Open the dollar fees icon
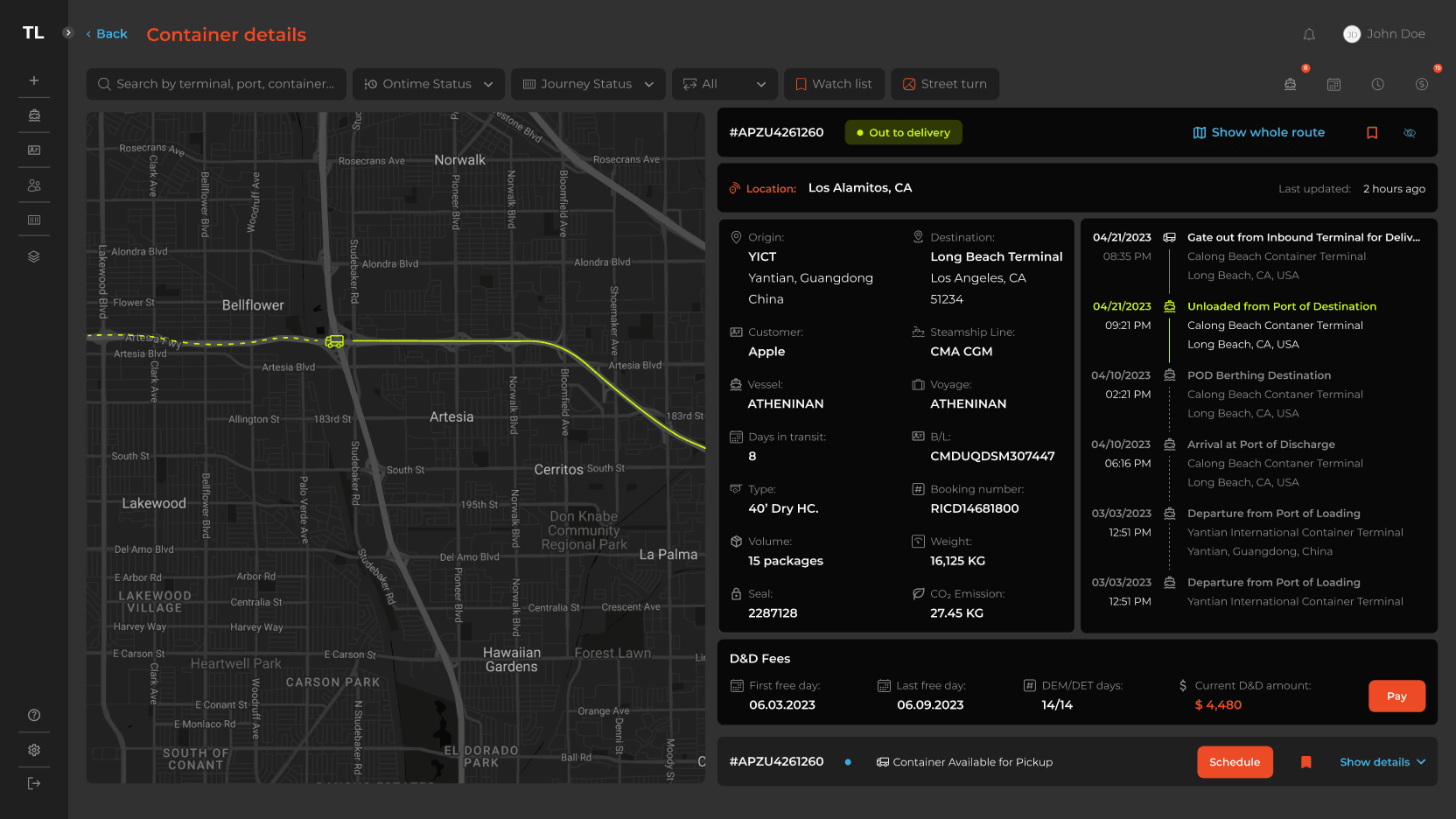 coord(1422,84)
